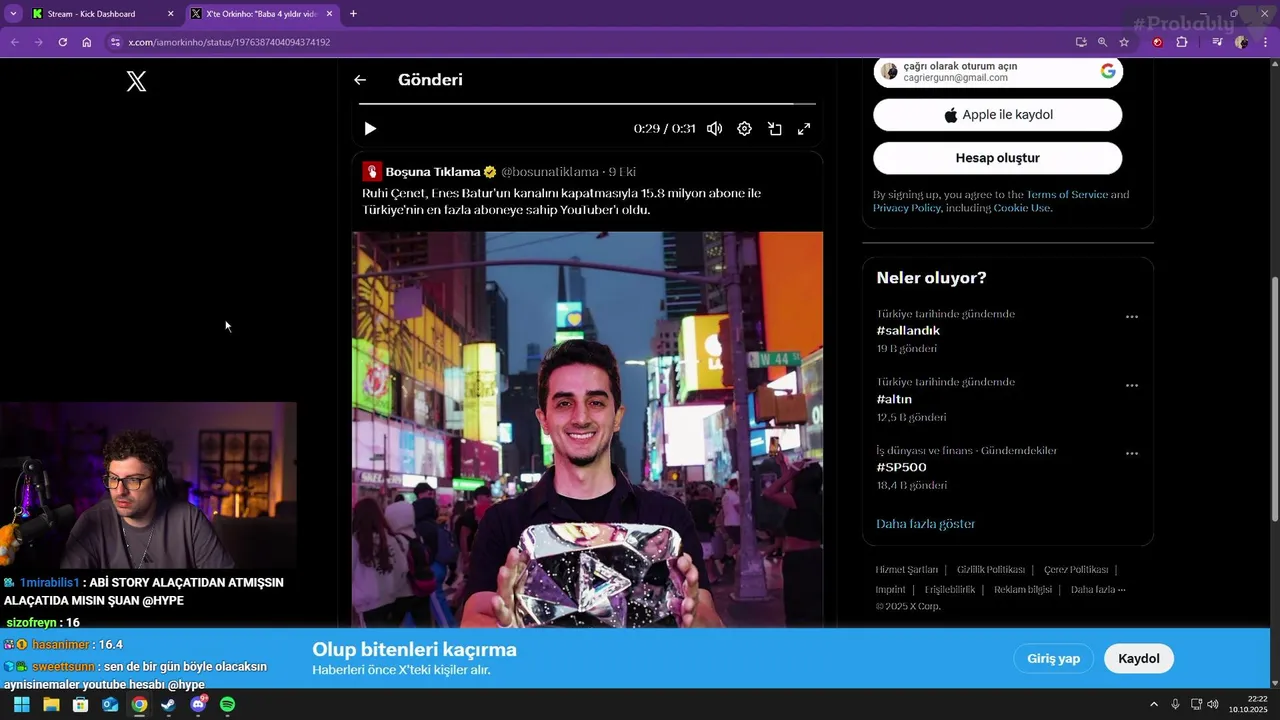
Task: Click Apple ile kaydol button
Action: point(998,115)
